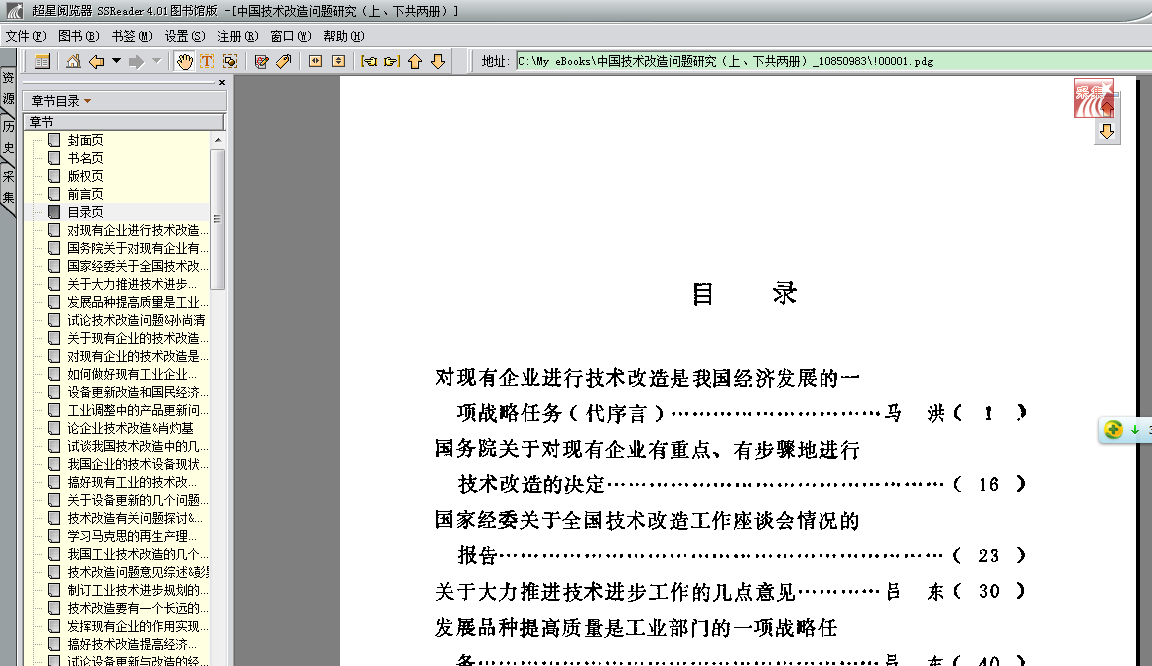The image size is (1152, 666).
Task: Add a bookmark with tag icon
Action: [284, 62]
